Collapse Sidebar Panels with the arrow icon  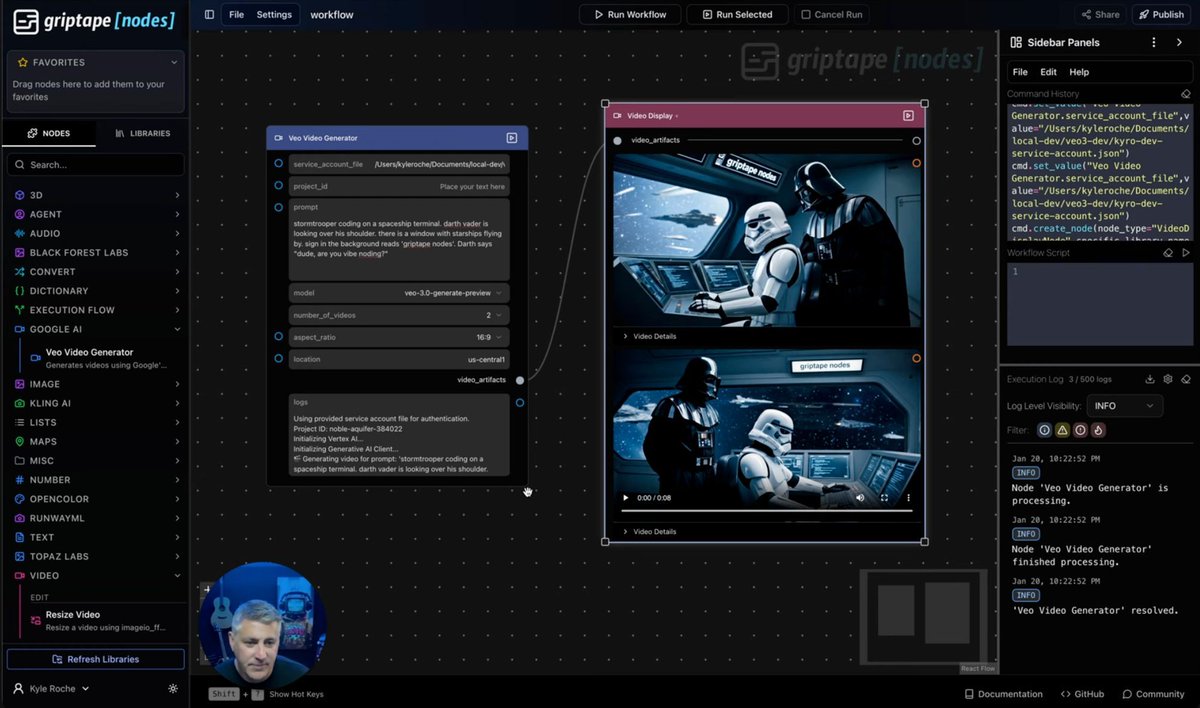click(x=1179, y=42)
